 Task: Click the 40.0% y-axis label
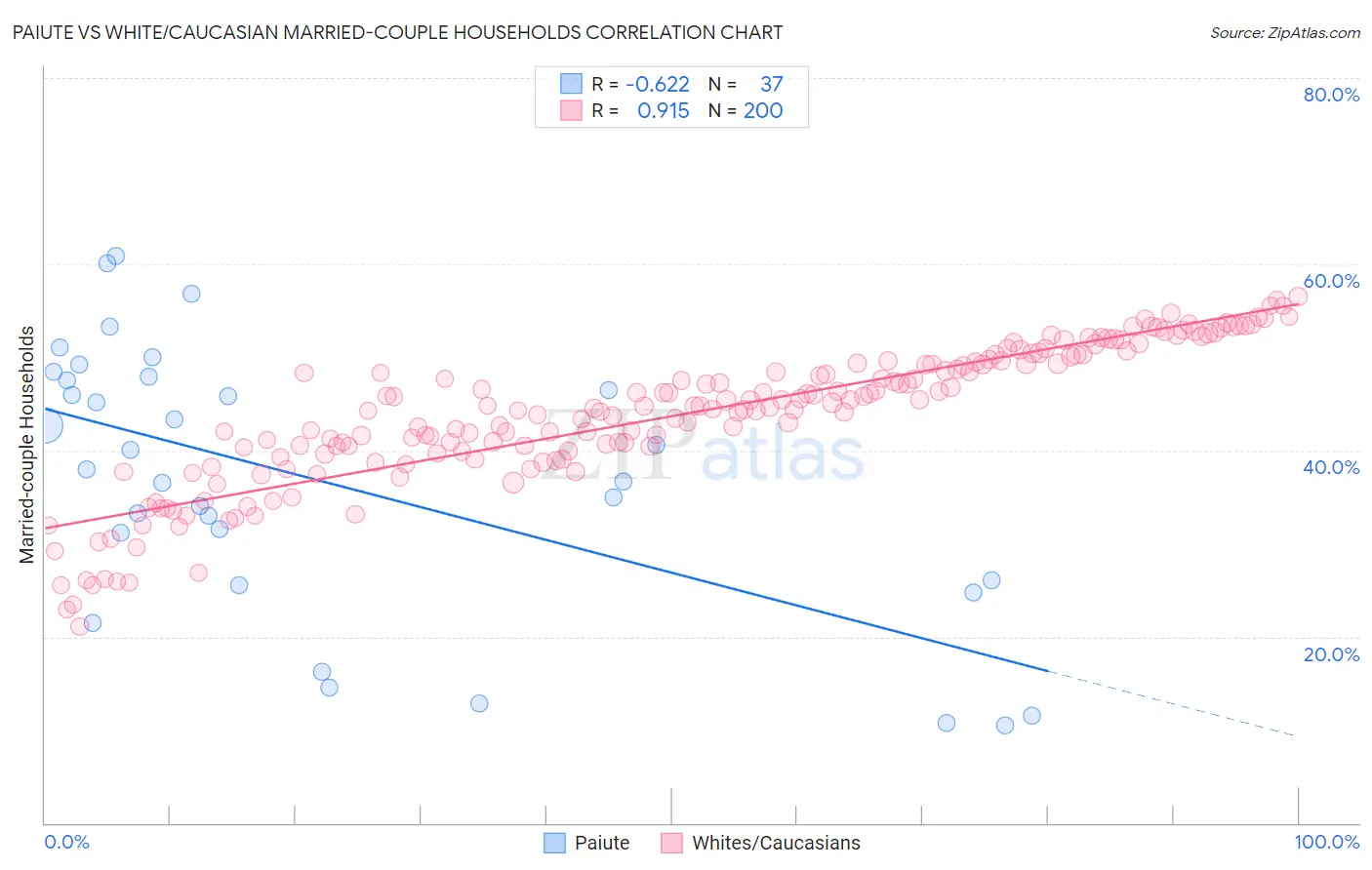pos(1331,467)
